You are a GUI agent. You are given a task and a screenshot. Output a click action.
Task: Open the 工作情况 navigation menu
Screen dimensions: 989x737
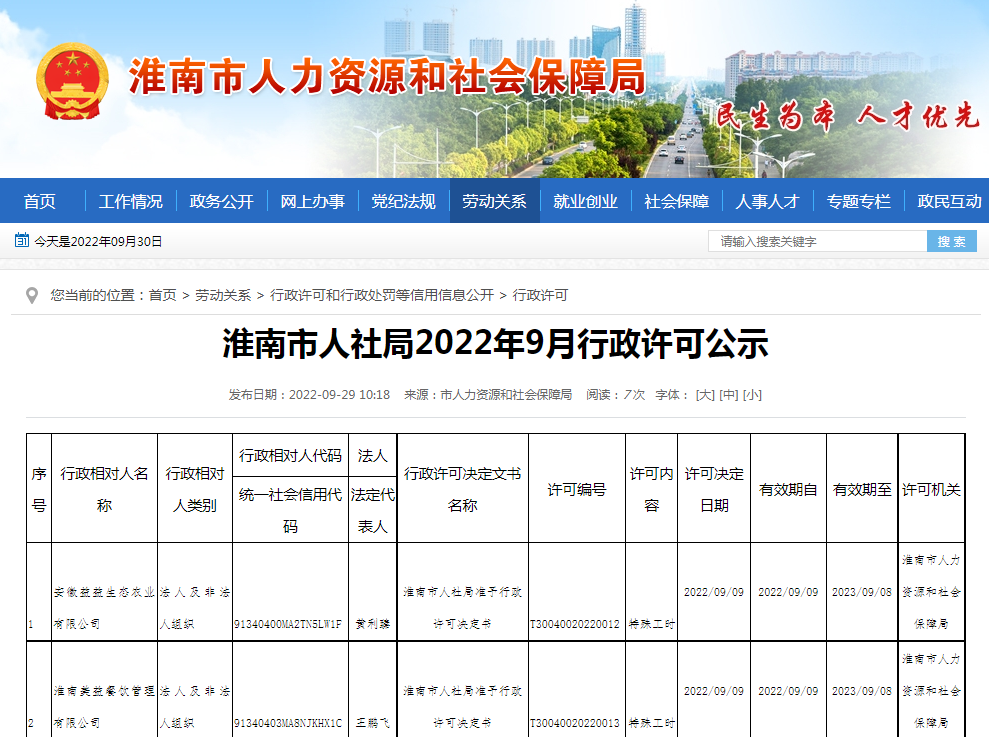click(x=130, y=199)
